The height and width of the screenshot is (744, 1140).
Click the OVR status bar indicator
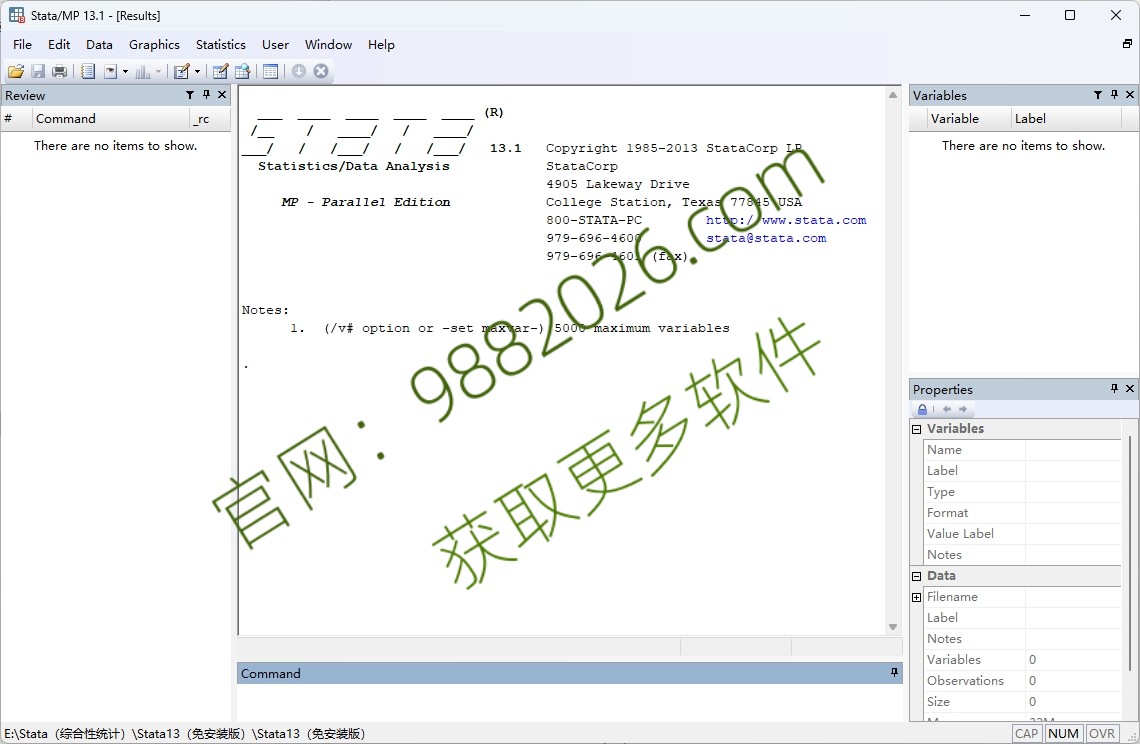(1101, 733)
